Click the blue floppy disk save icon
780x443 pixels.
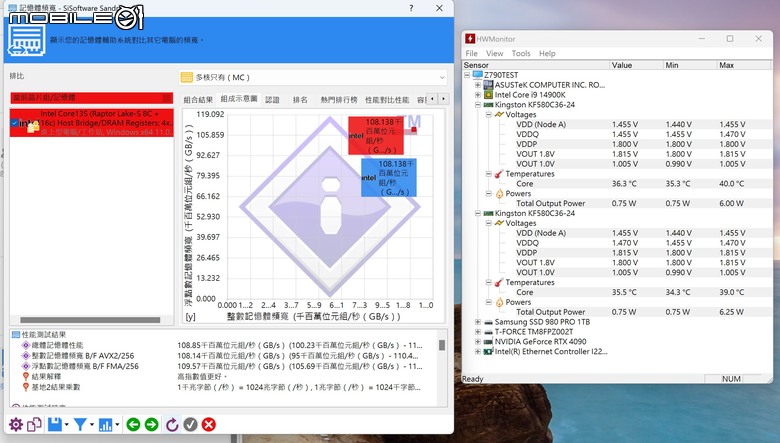pyautogui.click(x=55, y=425)
